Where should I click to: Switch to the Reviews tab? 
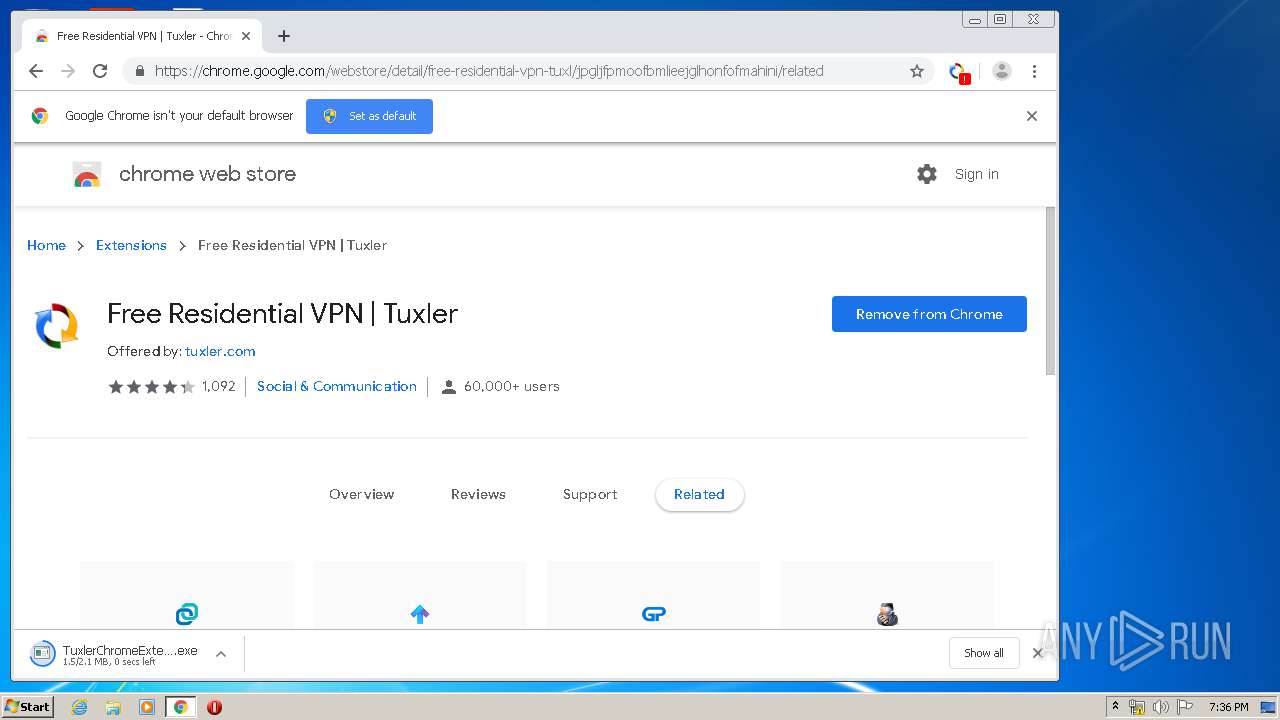[478, 494]
